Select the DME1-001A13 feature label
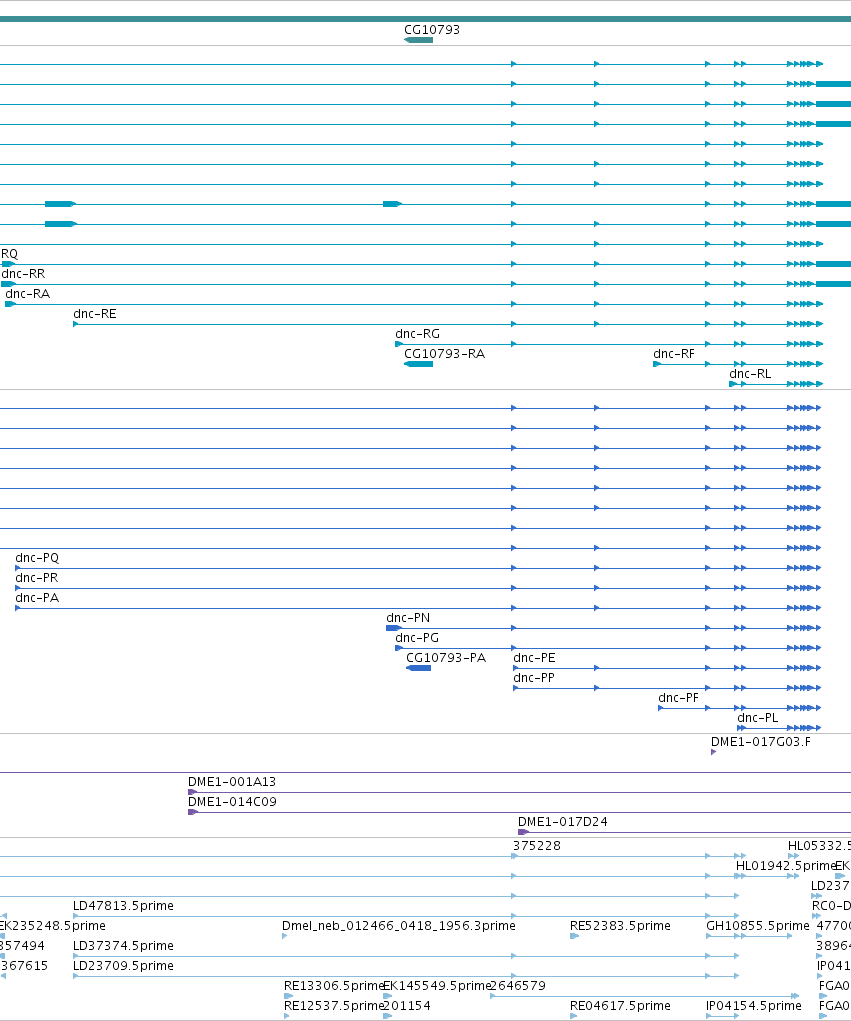Viewport: 851px width, 1021px height. (232, 782)
